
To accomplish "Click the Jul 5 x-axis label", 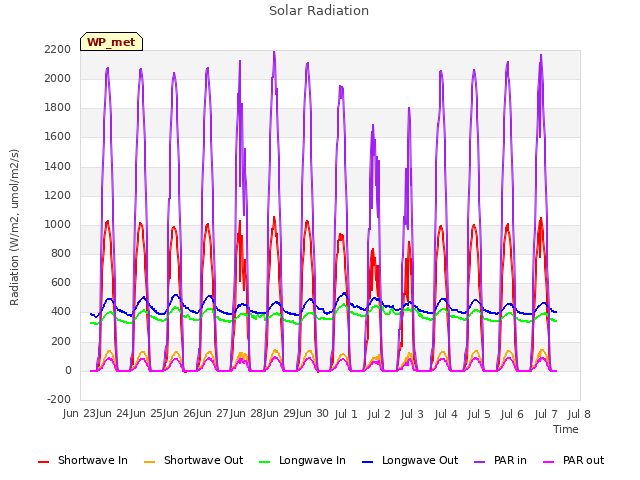I will (479, 414).
